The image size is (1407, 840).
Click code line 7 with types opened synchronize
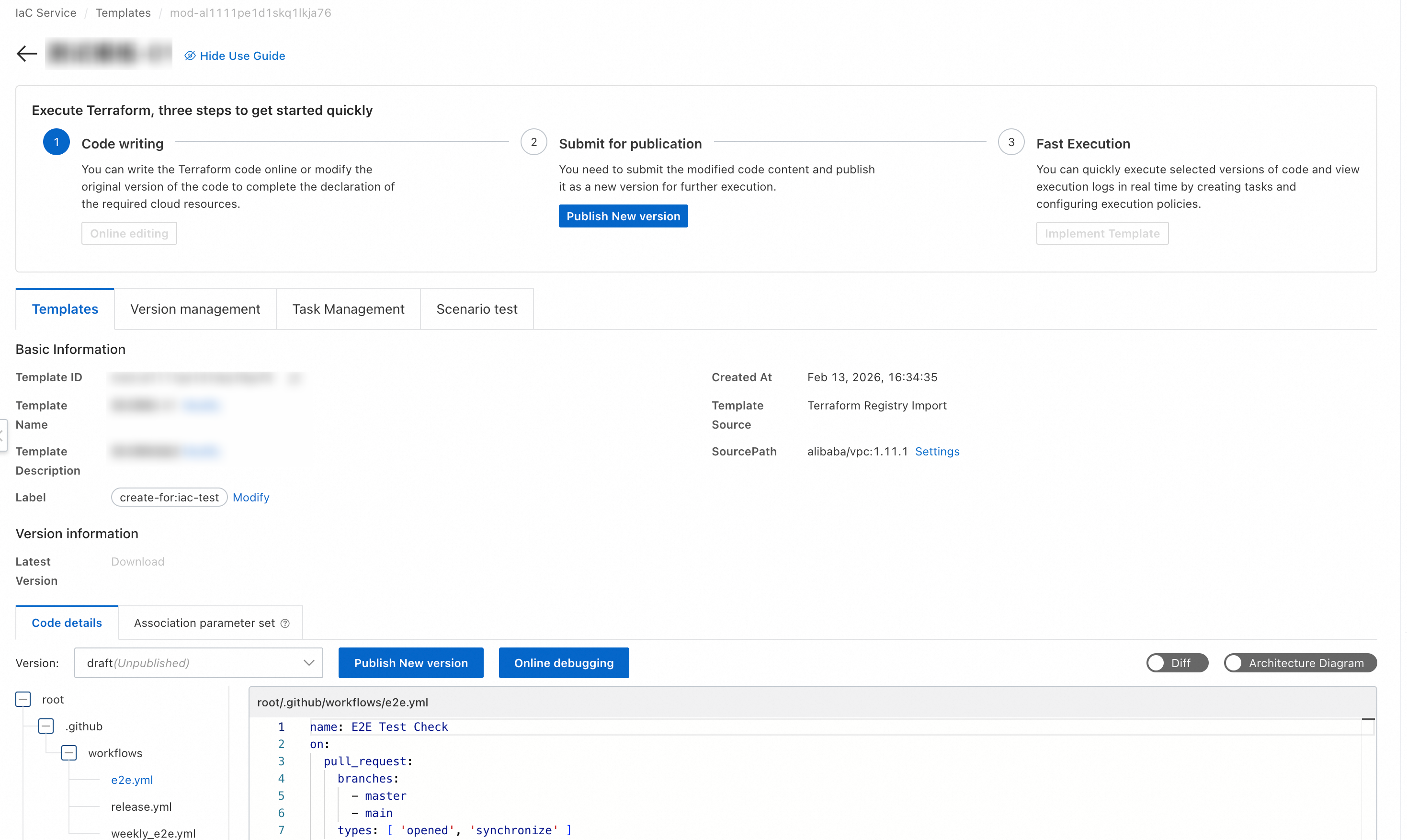(454, 830)
